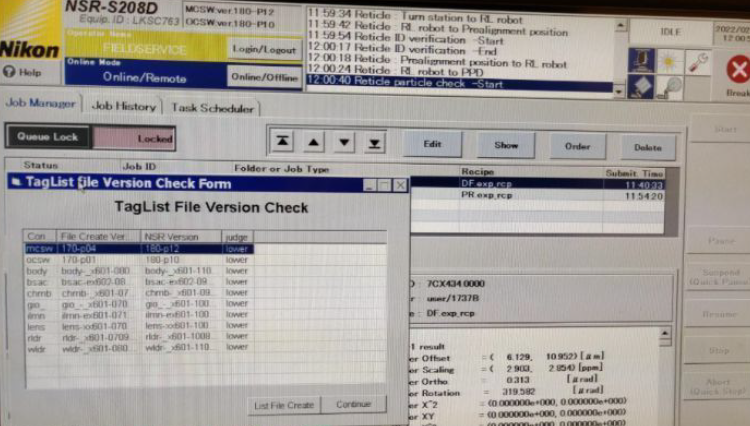This screenshot has height=426, width=750.
Task: Click the NSR Version column header
Action: (181, 237)
